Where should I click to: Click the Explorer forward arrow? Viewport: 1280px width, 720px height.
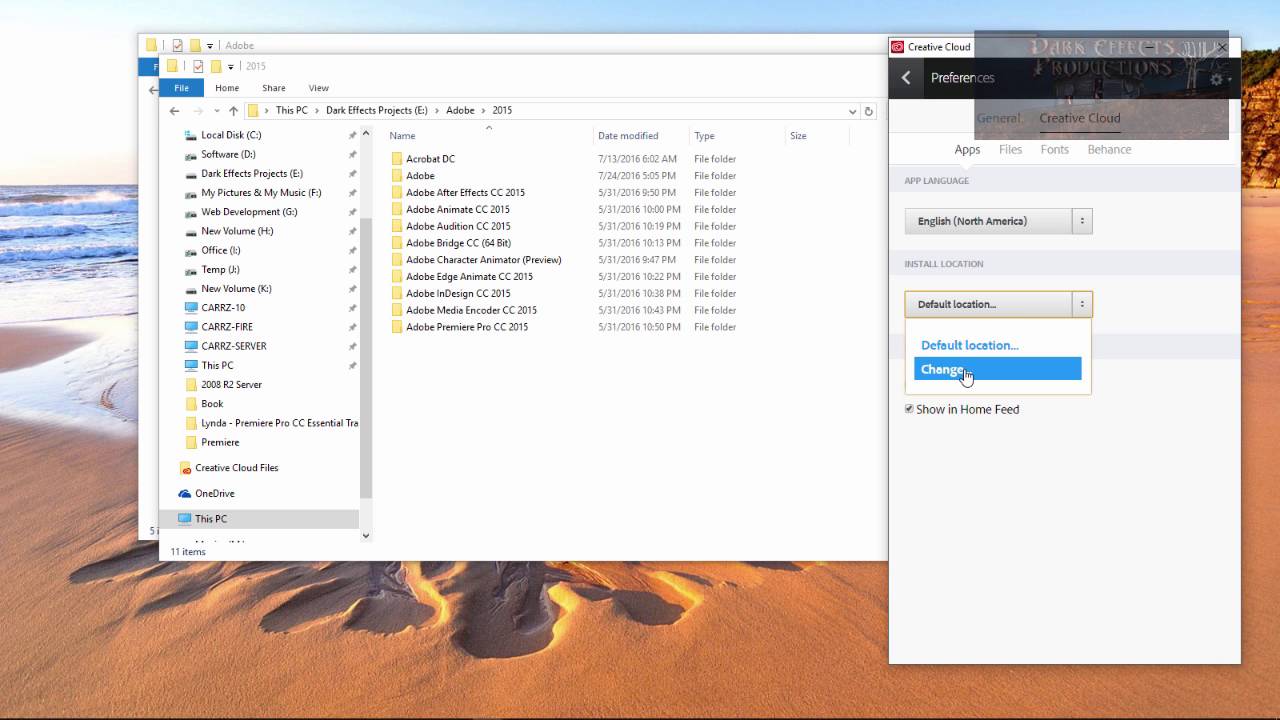[x=198, y=111]
